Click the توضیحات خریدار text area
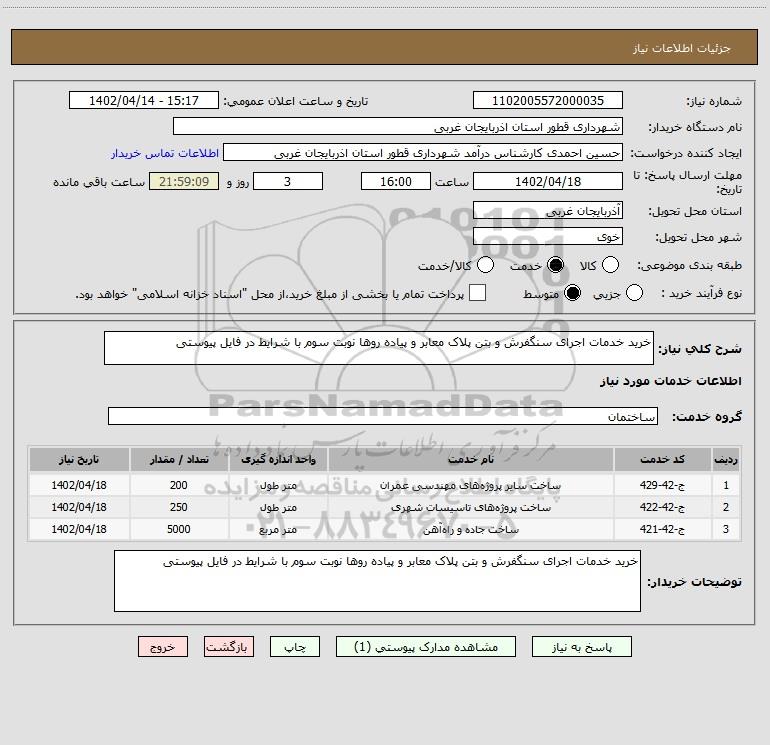Screen dimensions: 770x745 coord(377,581)
